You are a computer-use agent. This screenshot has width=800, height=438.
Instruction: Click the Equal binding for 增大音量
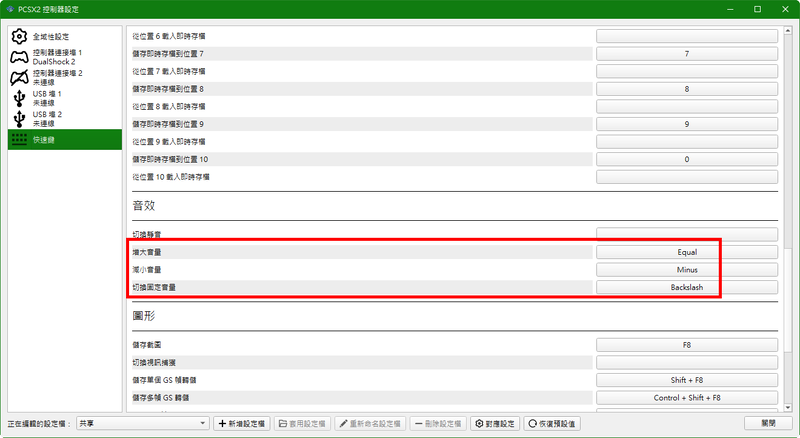[x=687, y=252]
